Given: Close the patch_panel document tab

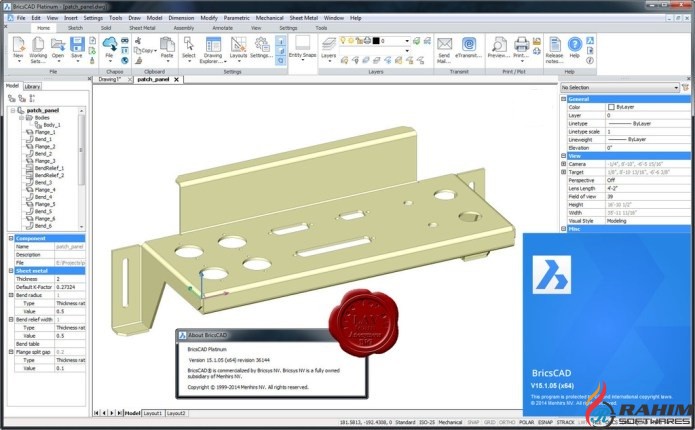Looking at the screenshot, I should click(x=176, y=79).
